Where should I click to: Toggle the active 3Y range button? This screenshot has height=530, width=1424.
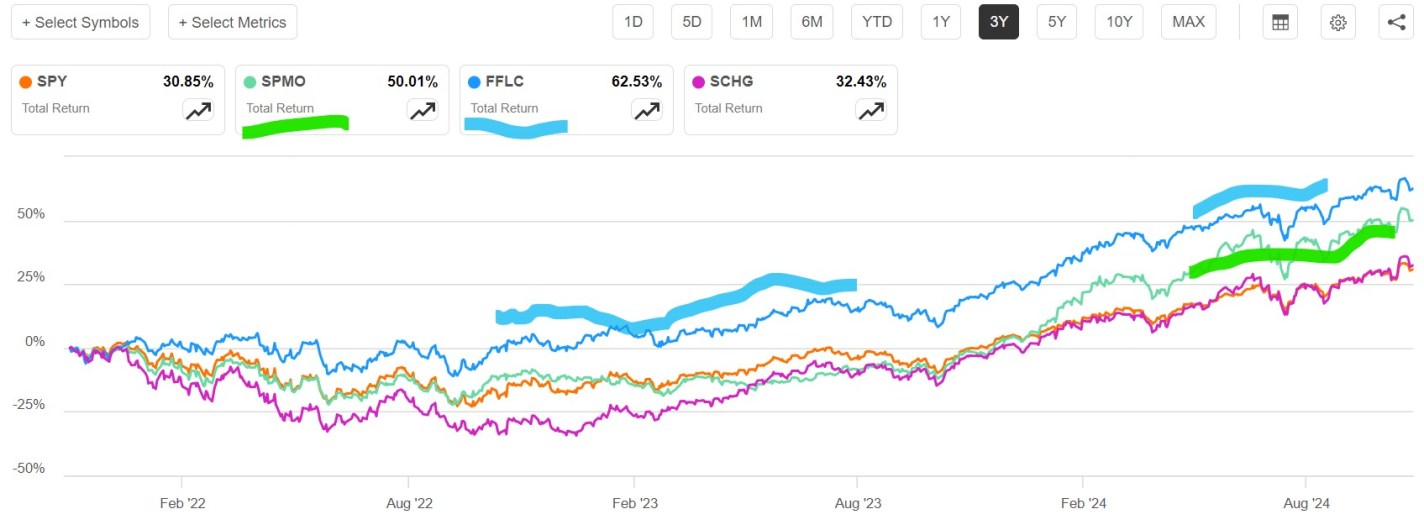(998, 22)
